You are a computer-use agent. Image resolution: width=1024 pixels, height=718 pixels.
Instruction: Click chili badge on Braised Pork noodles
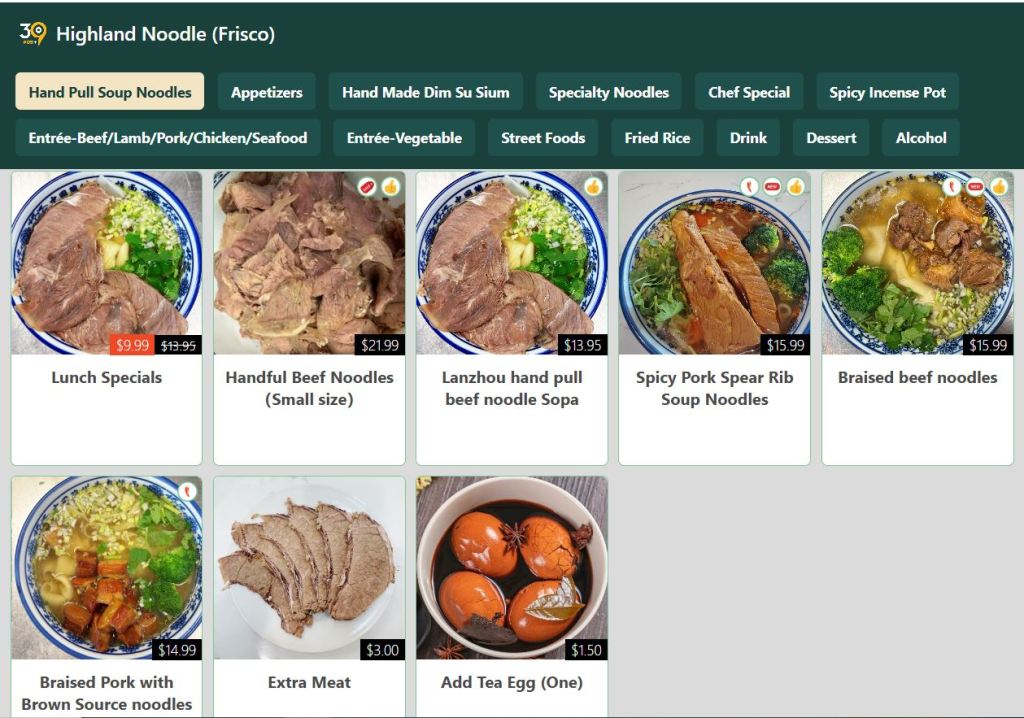coord(187,491)
